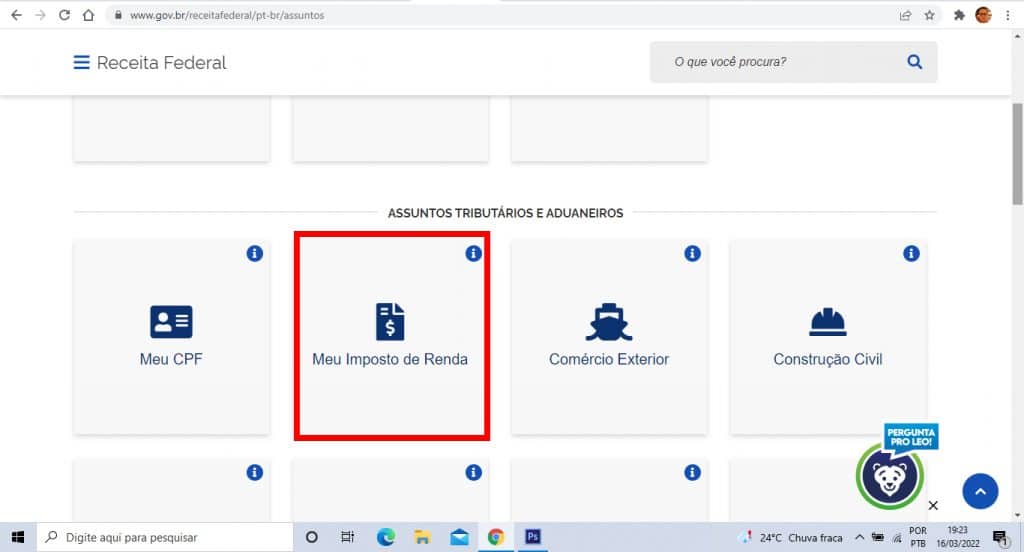This screenshot has width=1024, height=552.
Task: Open the Chrome three-dot menu
Action: 1008,15
